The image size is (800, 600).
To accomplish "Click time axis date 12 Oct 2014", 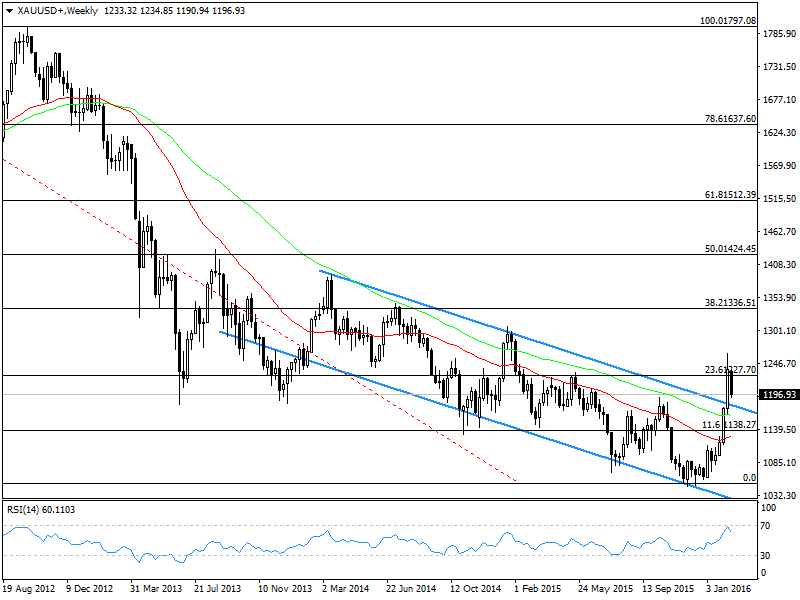I will pyautogui.click(x=476, y=589).
